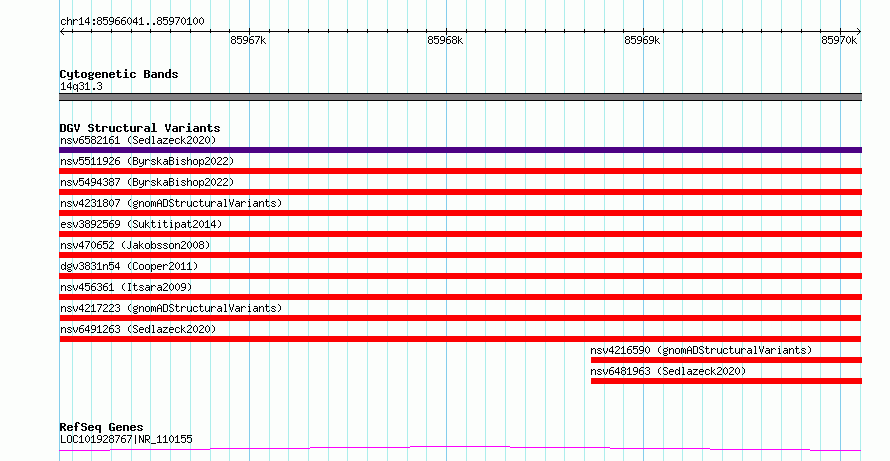Click the DGV Structural Variants track title

click(x=140, y=128)
